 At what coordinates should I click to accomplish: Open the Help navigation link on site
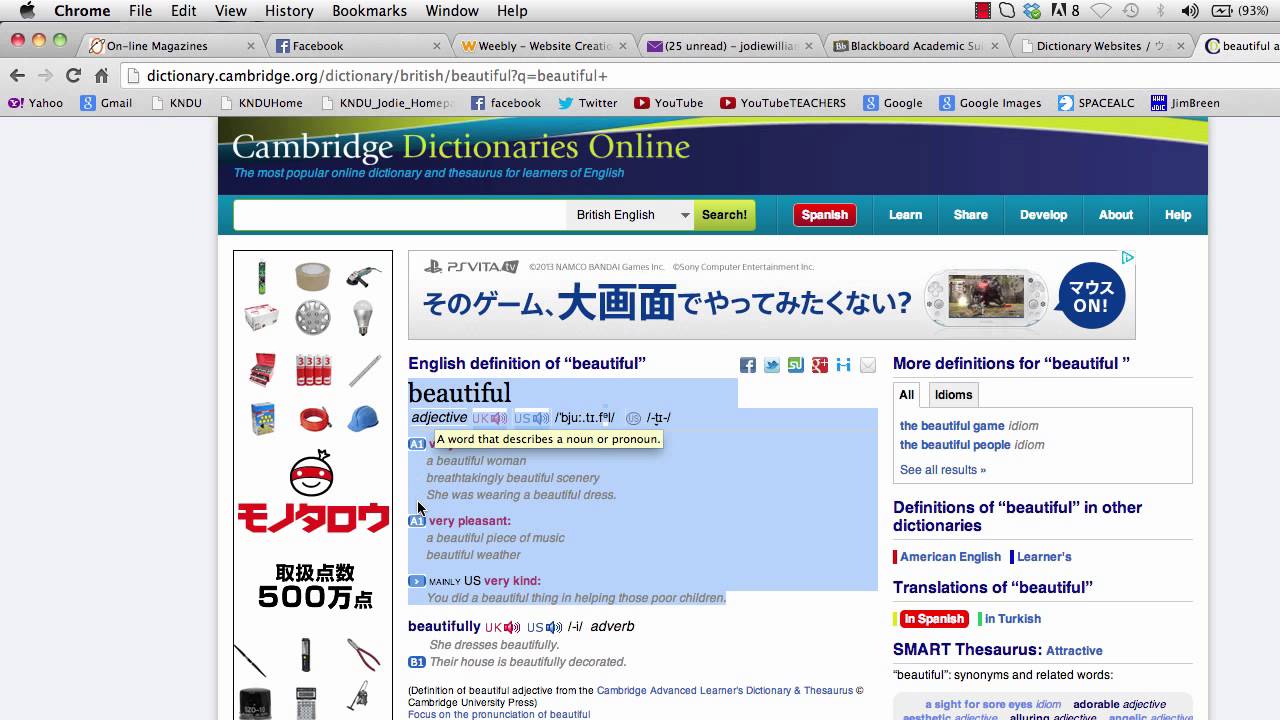(x=1178, y=215)
